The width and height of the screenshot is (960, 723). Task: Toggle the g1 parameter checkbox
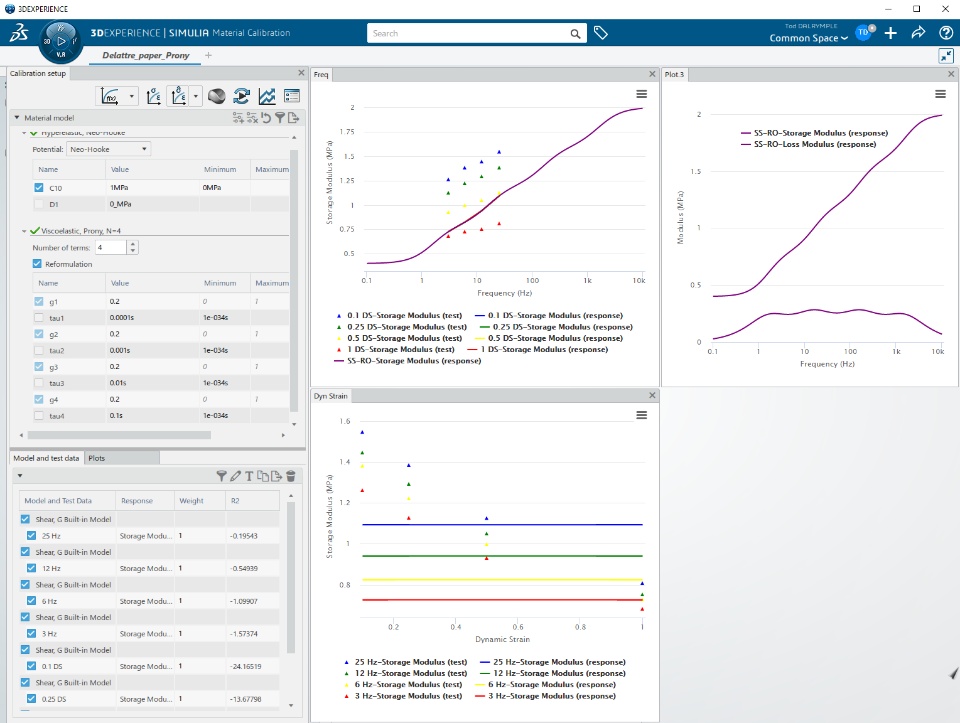pyautogui.click(x=39, y=301)
